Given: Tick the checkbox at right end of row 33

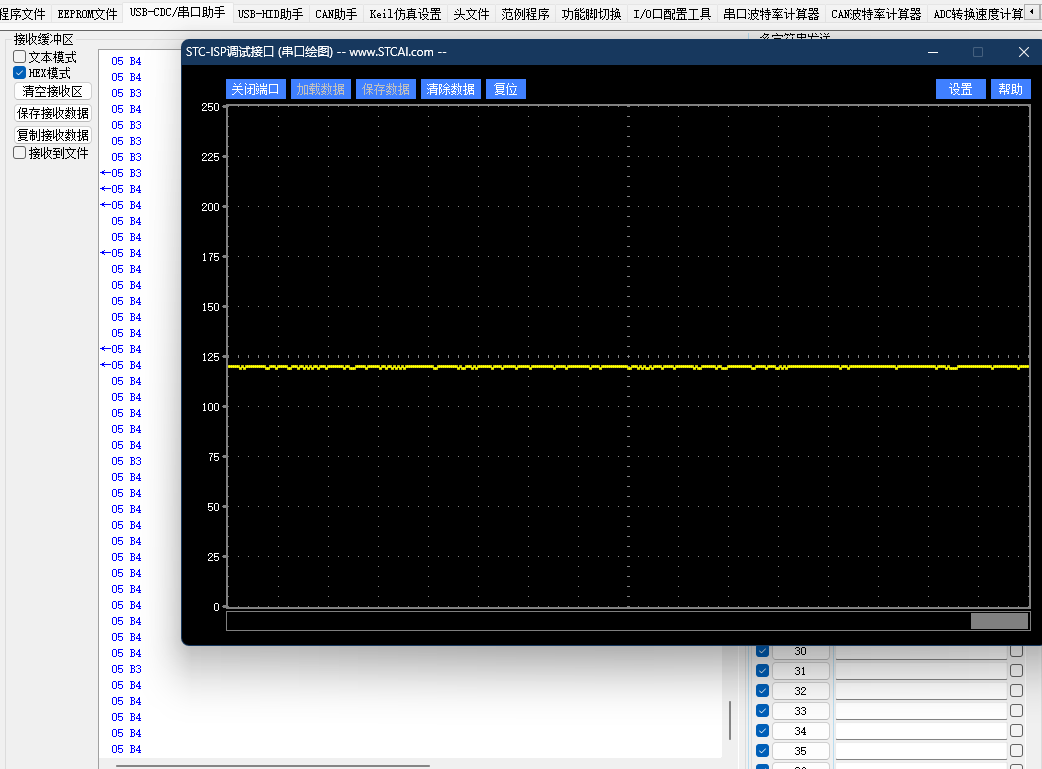Looking at the screenshot, I should point(1016,711).
